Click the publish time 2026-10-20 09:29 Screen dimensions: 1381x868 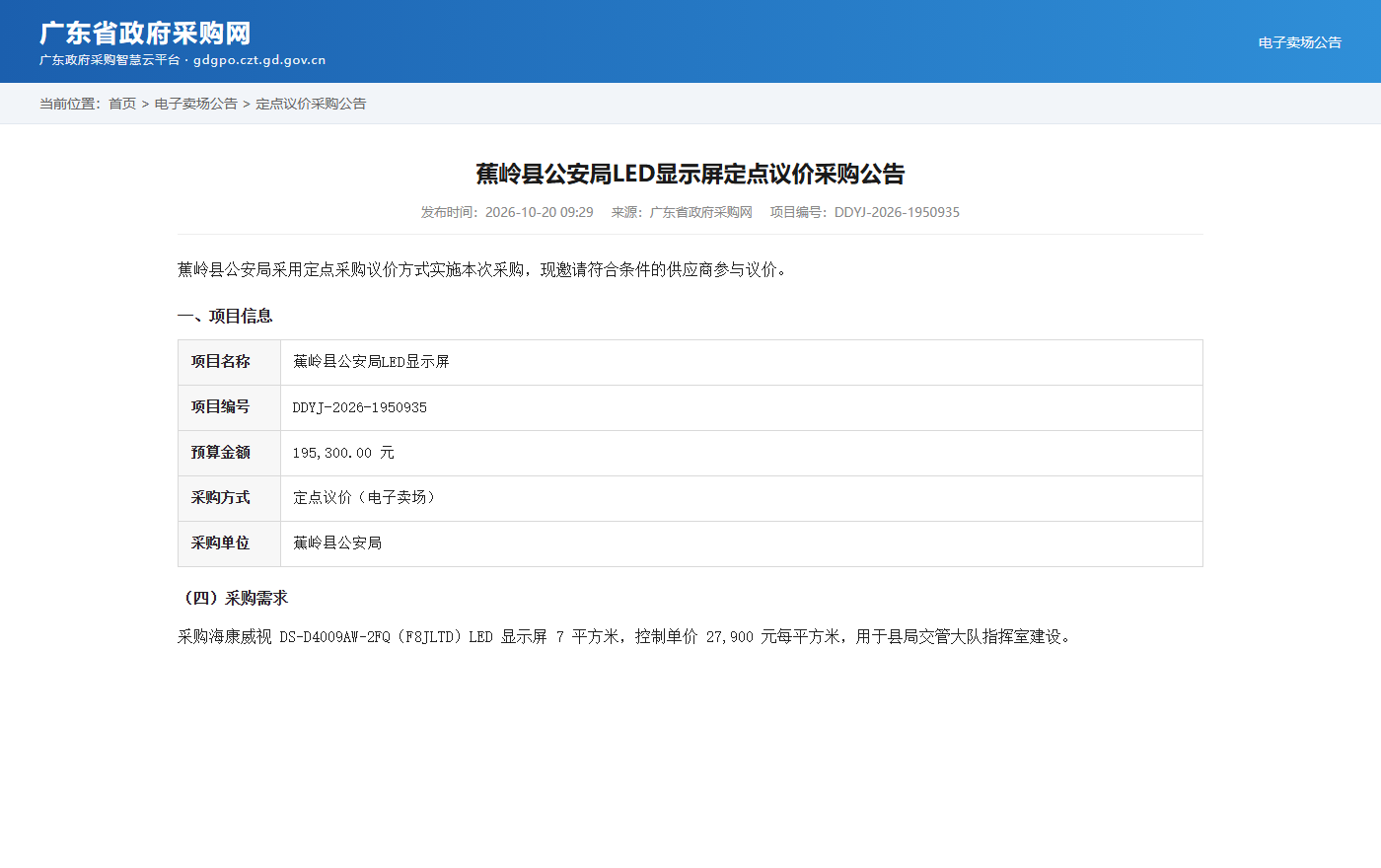[540, 212]
